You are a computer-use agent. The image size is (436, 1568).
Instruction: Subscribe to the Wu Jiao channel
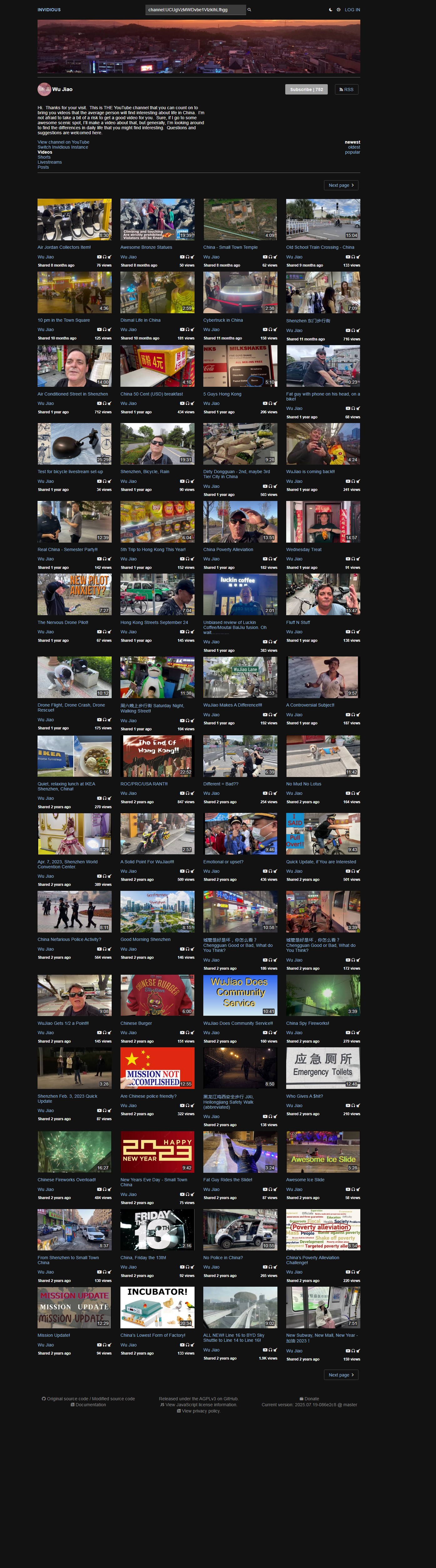pyautogui.click(x=307, y=89)
